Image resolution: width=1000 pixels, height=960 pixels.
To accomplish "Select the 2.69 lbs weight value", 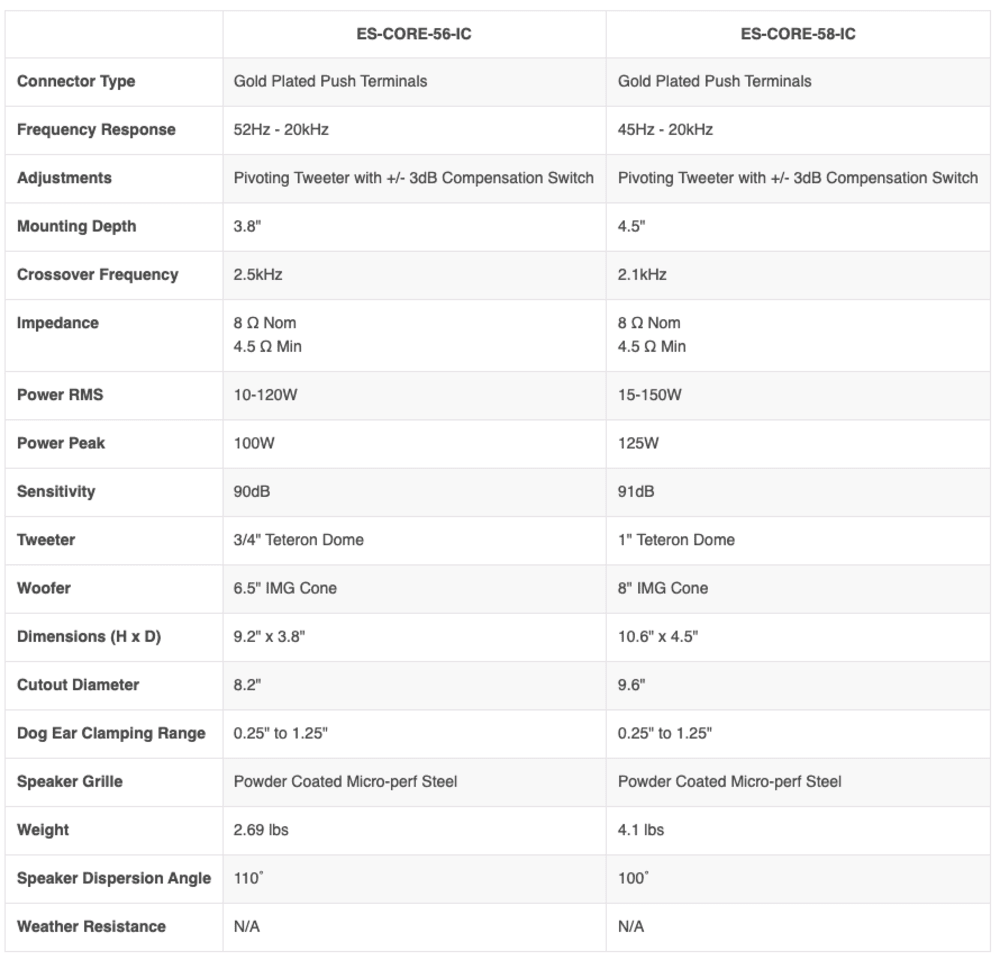I will (x=261, y=830).
